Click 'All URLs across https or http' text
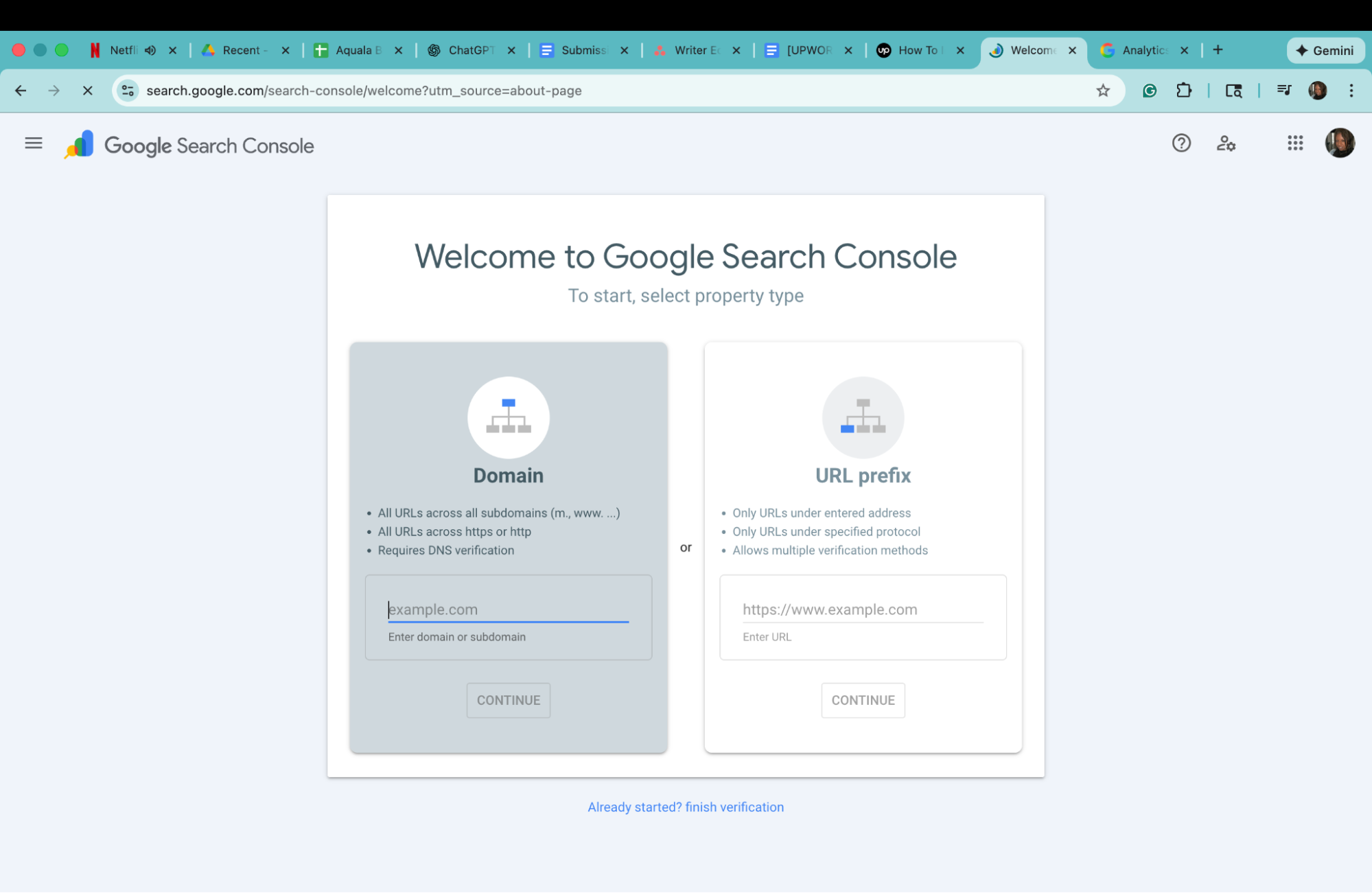This screenshot has width=1372, height=893. 454,532
